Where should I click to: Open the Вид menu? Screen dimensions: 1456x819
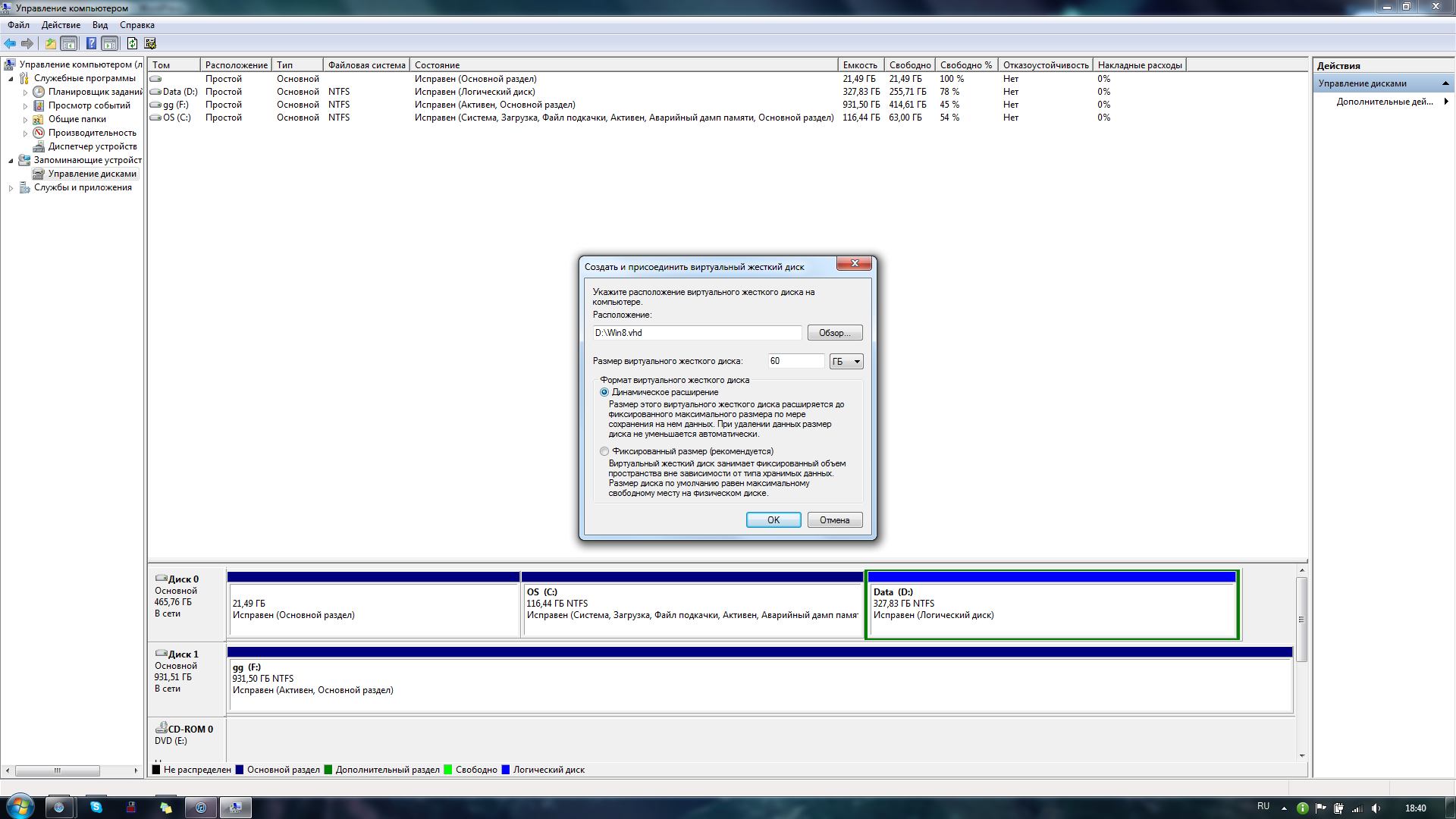tap(99, 25)
